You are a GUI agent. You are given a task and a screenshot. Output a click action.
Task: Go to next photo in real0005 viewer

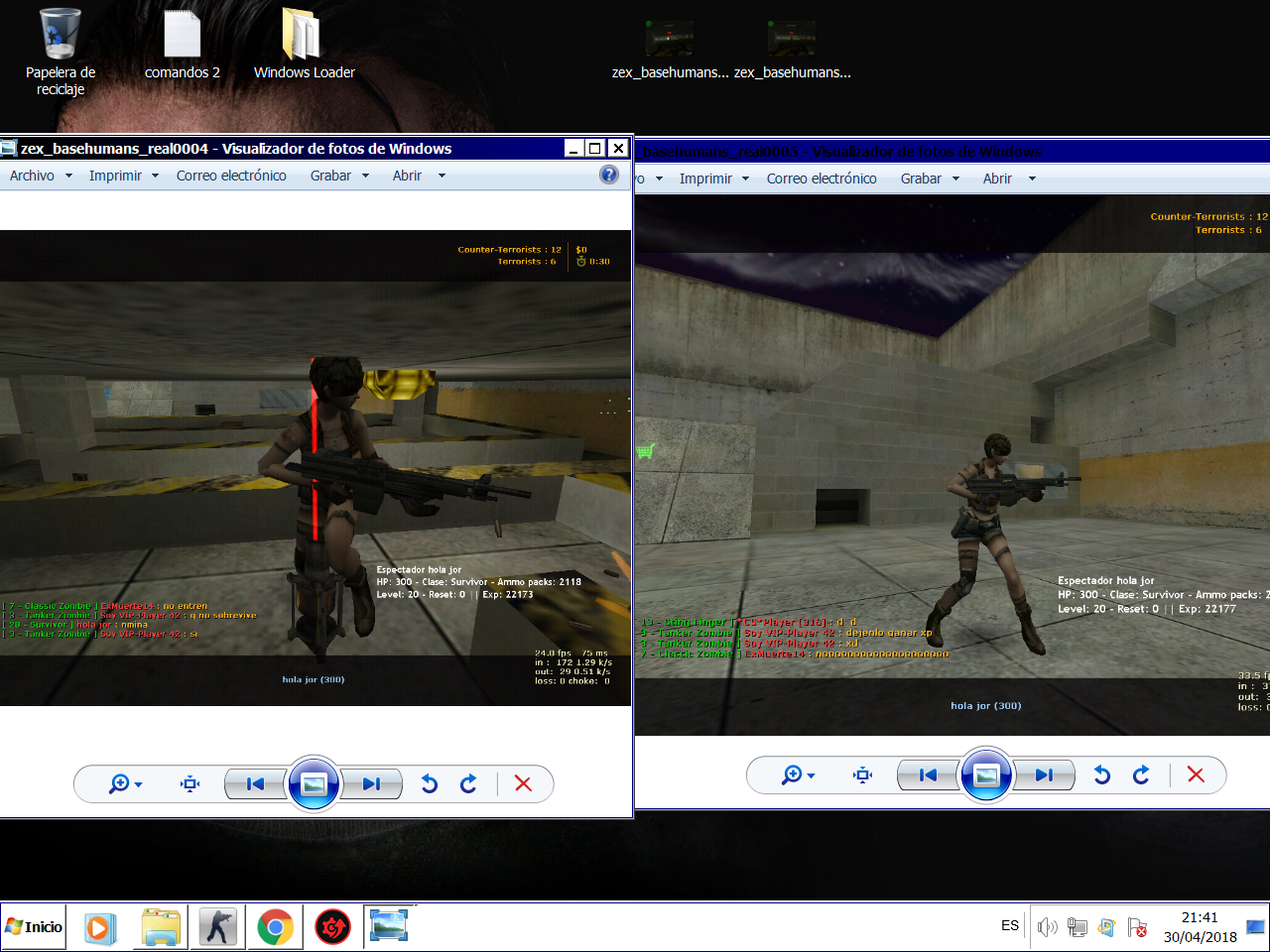coord(1044,775)
